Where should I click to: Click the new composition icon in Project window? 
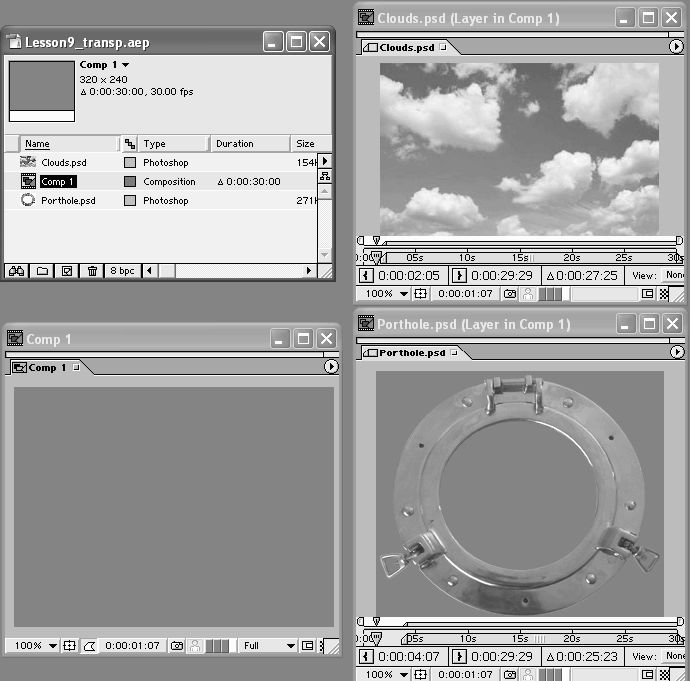pos(67,271)
